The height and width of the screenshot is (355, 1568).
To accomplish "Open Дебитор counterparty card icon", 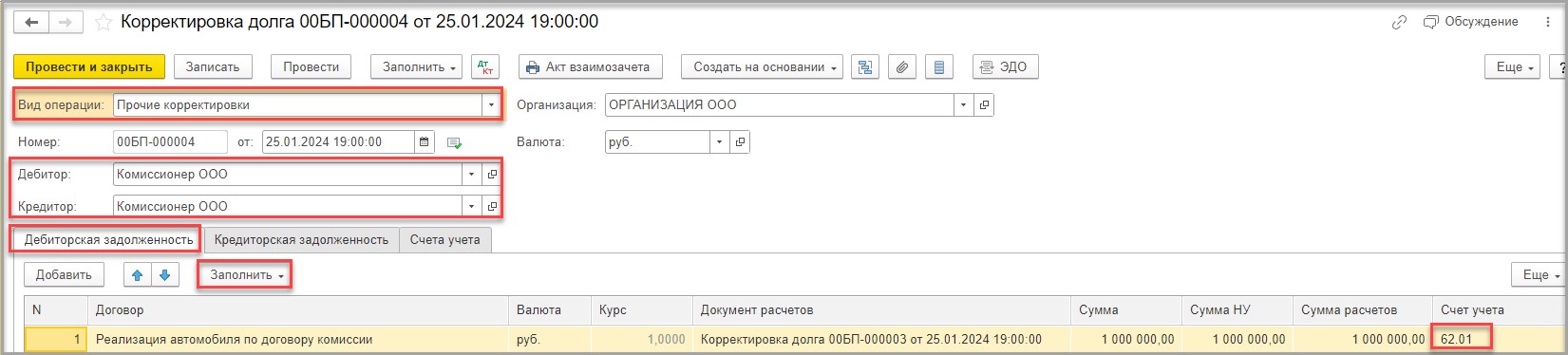I will point(492,175).
